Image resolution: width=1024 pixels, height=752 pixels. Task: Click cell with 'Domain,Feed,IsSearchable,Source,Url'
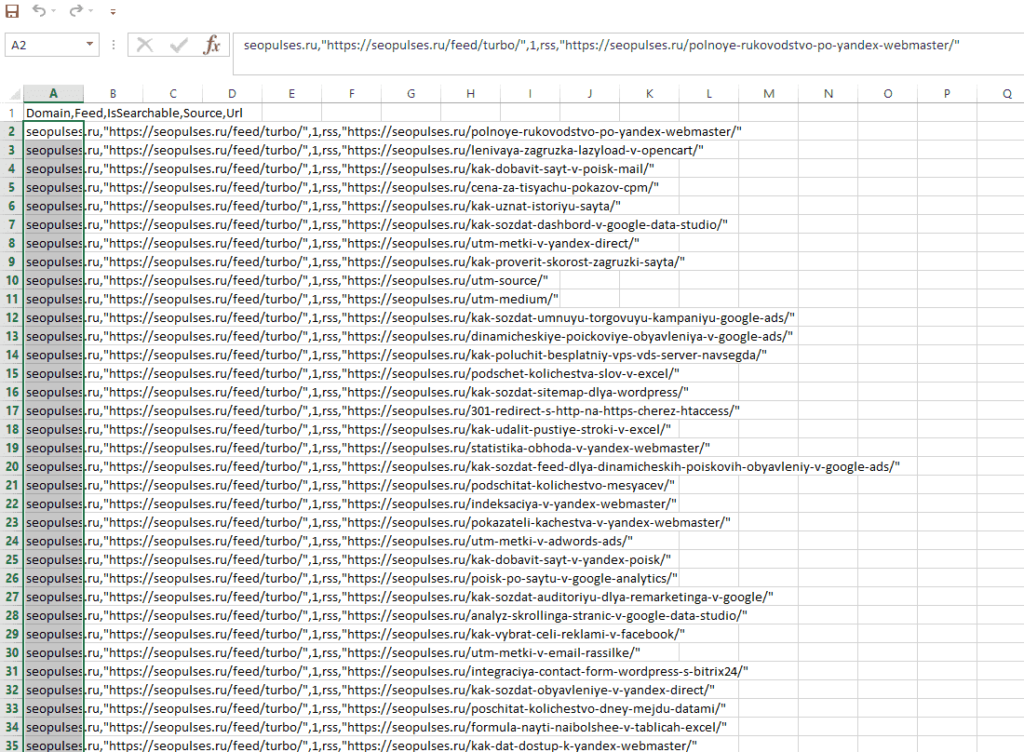pyautogui.click(x=134, y=113)
